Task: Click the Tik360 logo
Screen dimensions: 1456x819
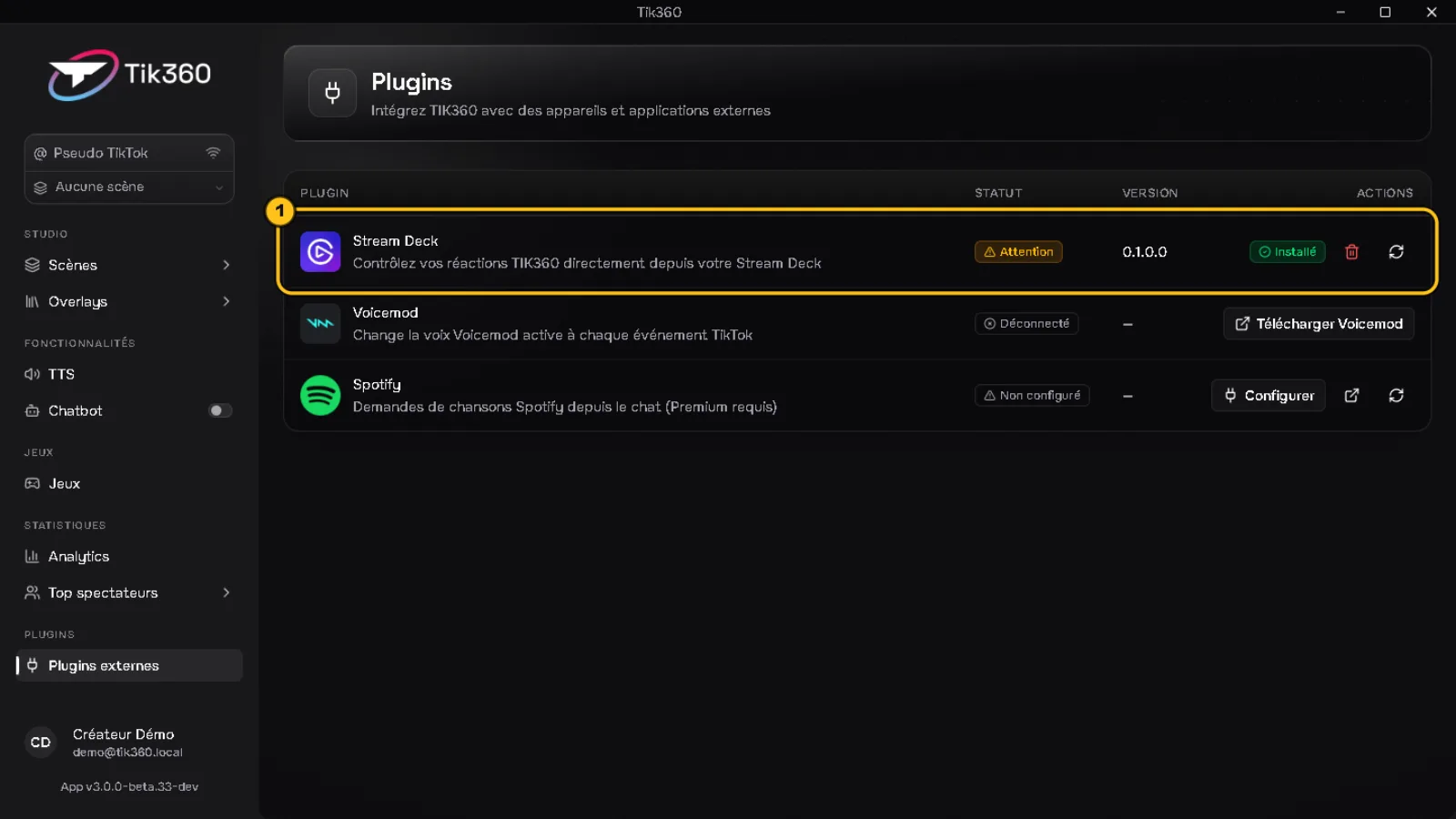Action: 129,75
